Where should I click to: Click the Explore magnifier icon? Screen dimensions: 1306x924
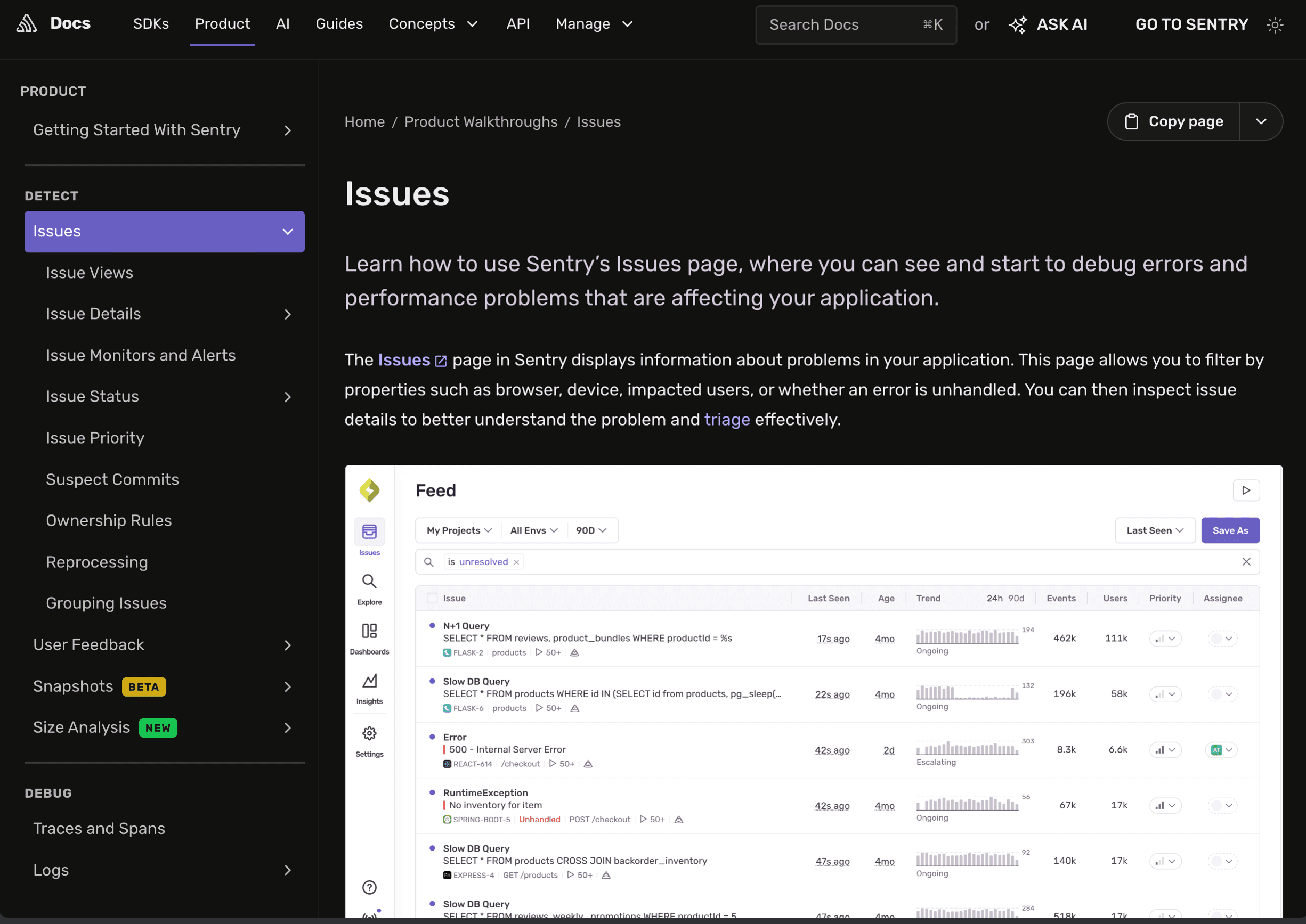point(369,582)
